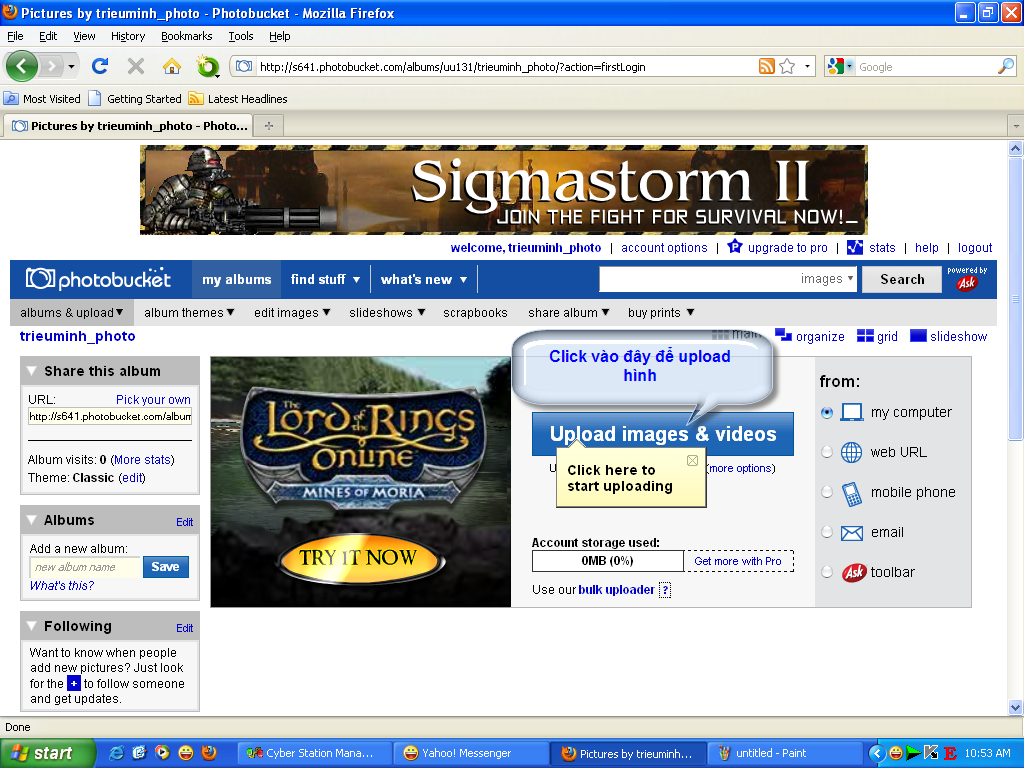Screen dimensions: 1024x768
Task: Select the 'toolbar' radio button
Action: point(827,572)
